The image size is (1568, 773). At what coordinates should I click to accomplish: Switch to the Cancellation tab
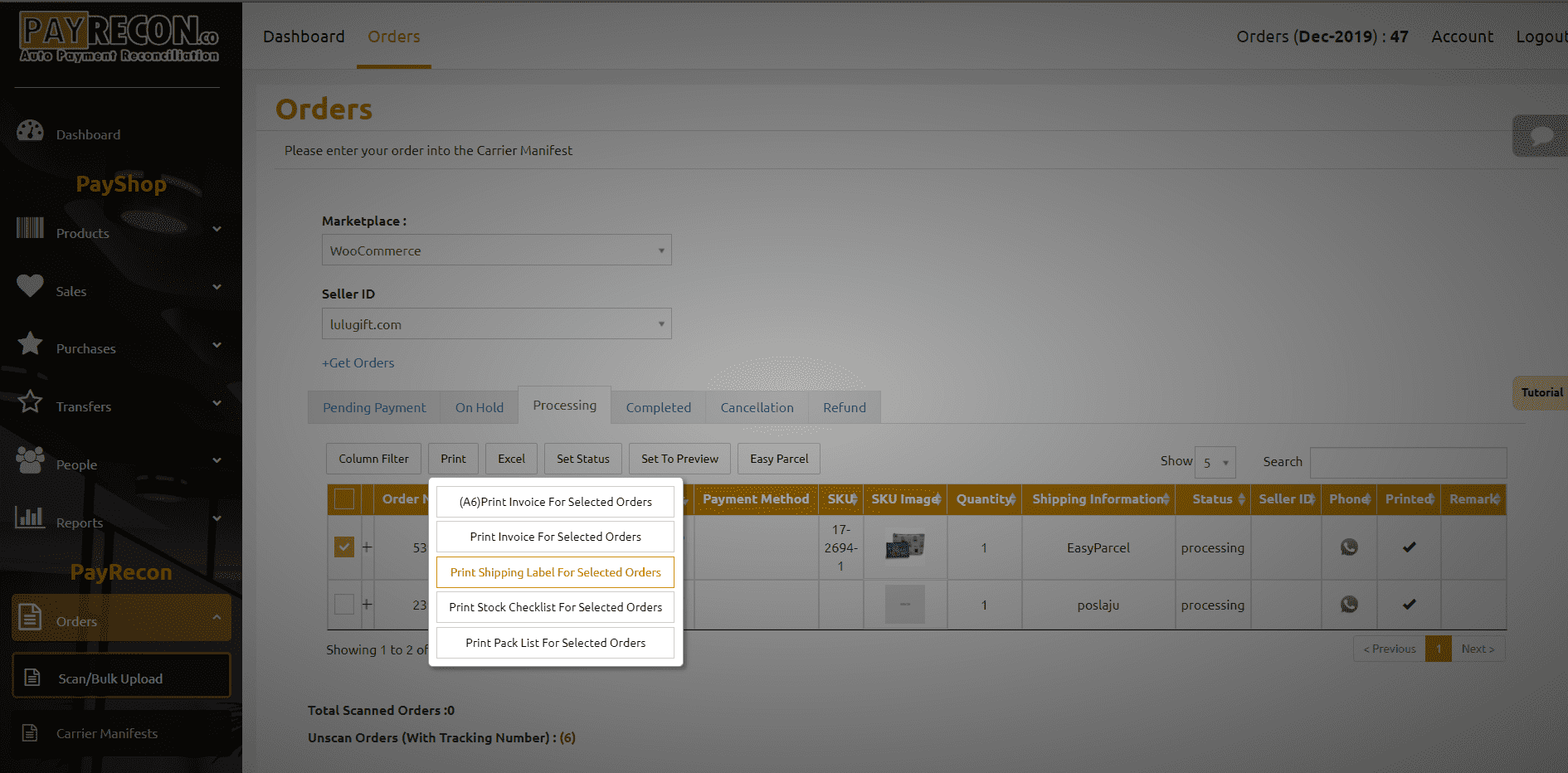point(757,407)
